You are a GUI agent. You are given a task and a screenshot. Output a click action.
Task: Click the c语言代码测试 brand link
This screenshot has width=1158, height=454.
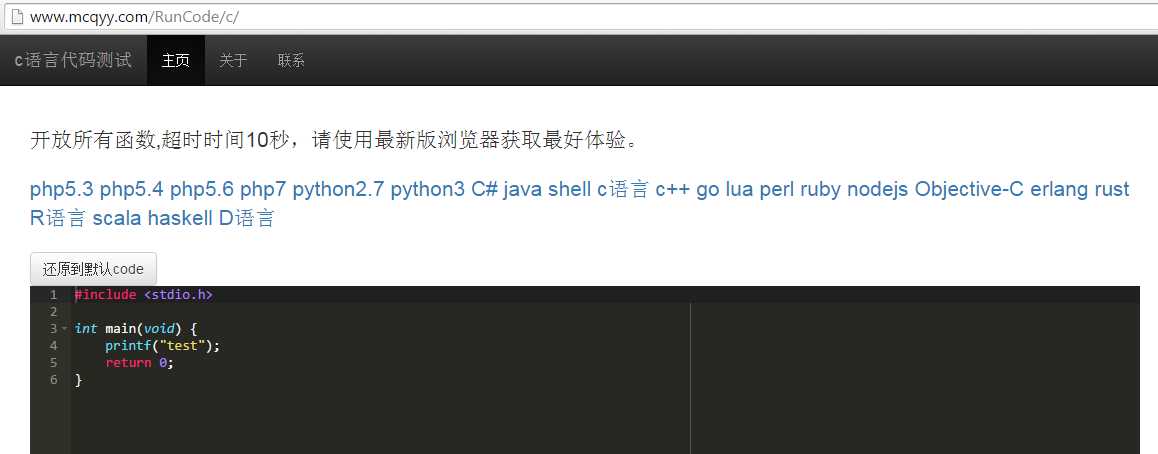73,61
